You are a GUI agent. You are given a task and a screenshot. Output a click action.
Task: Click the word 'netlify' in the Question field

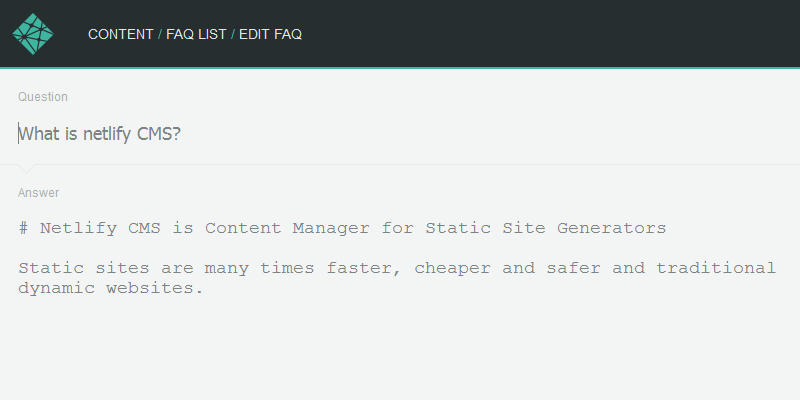106,133
